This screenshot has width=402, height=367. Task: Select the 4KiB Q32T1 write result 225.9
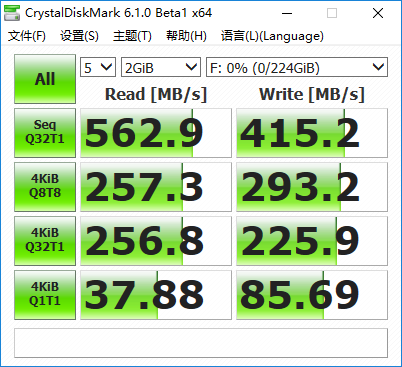coord(312,241)
